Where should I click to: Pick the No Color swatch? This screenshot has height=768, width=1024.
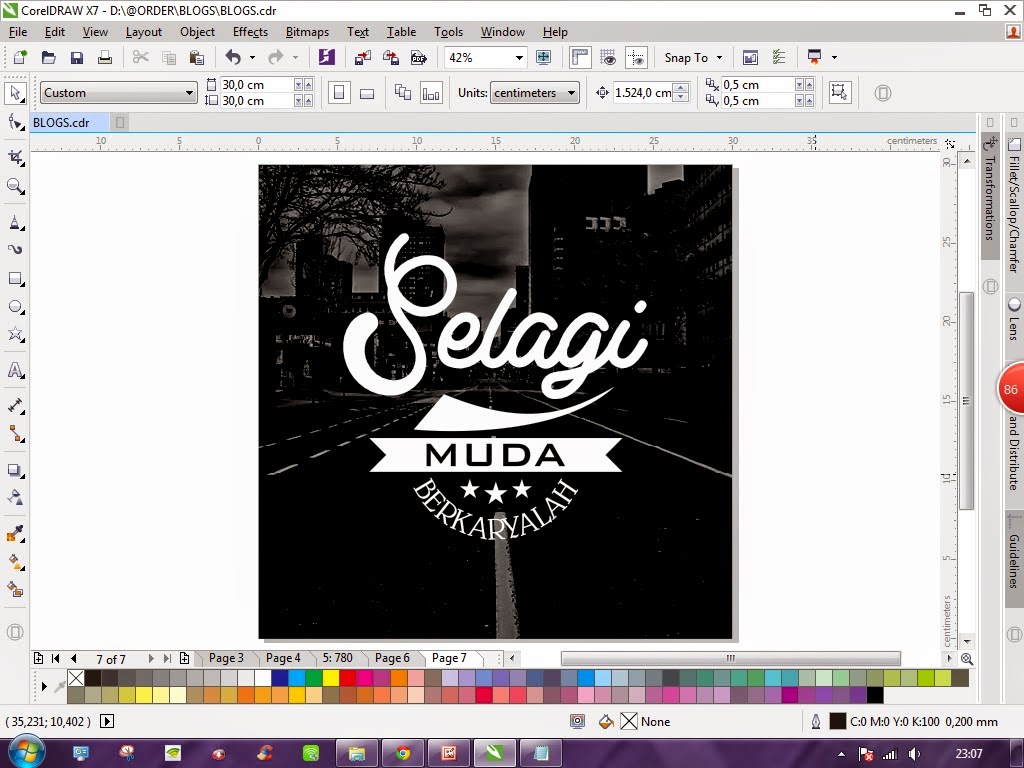coord(76,678)
